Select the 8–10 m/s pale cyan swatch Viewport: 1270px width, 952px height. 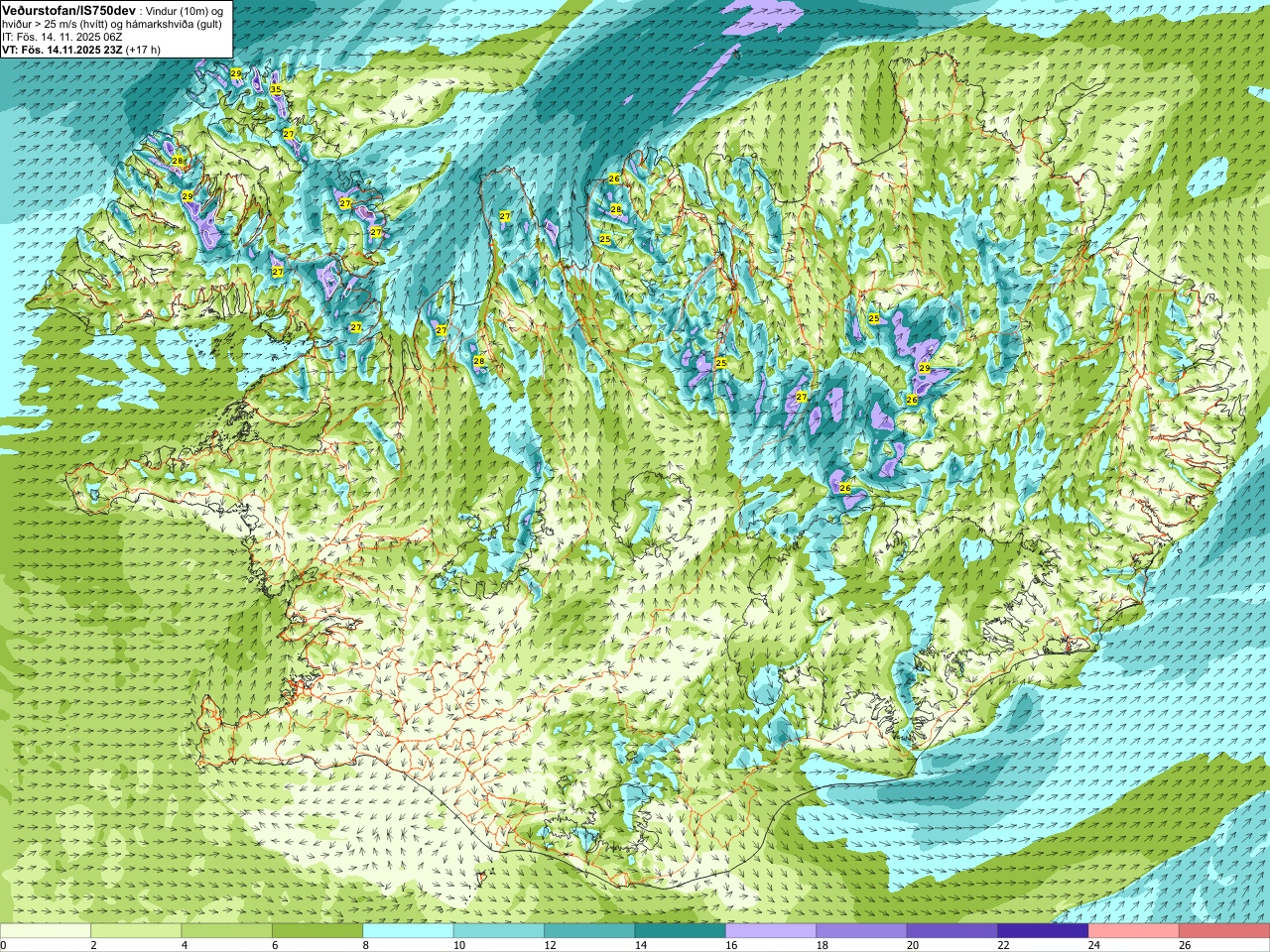point(409,931)
